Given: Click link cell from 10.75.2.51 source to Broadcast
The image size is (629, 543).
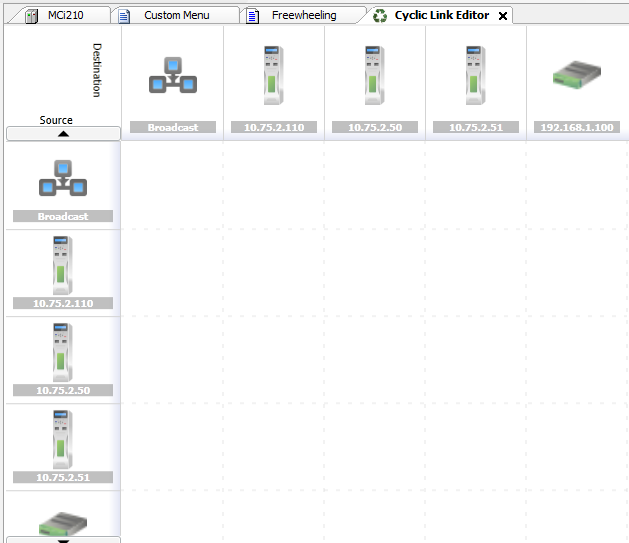Looking at the screenshot, I should click(172, 447).
